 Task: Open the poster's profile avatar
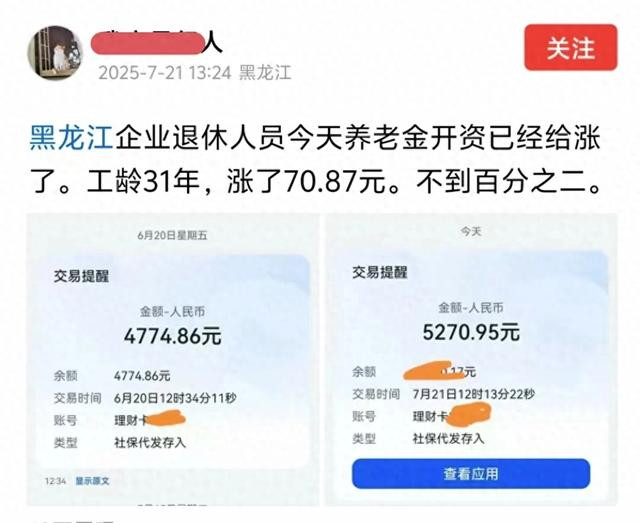pyautogui.click(x=56, y=53)
